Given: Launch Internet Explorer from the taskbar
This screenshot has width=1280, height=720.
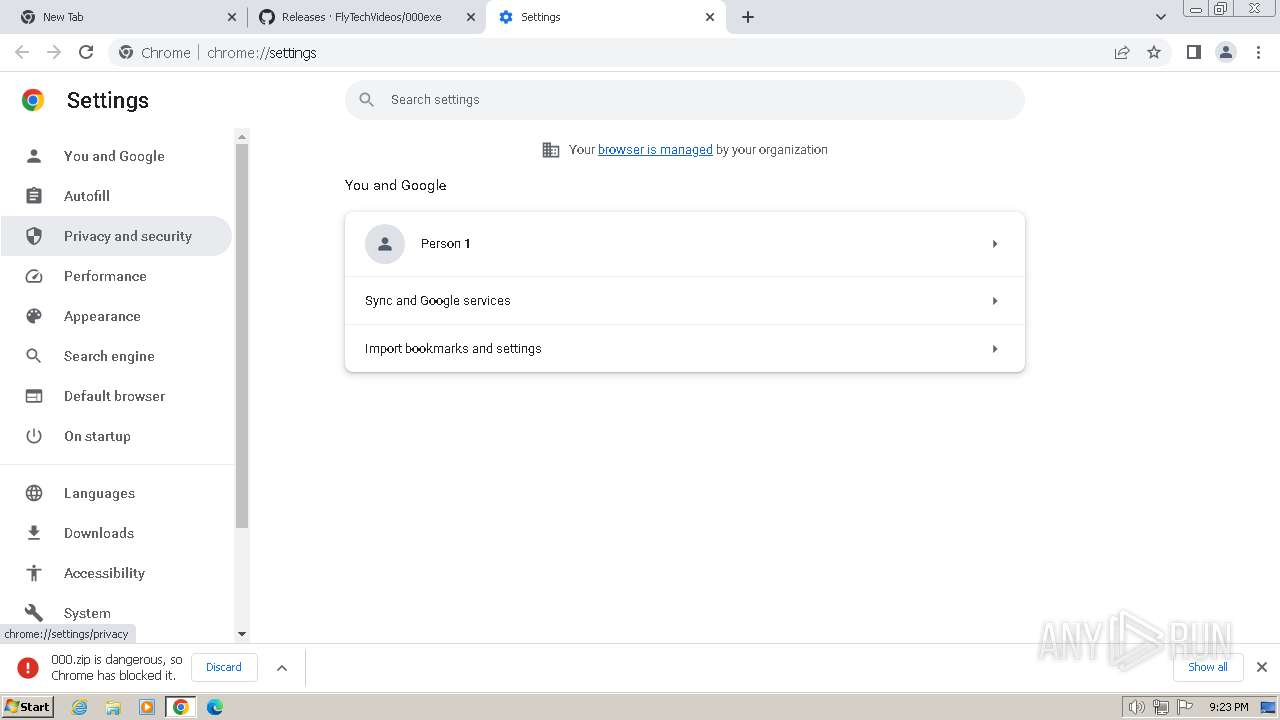Looking at the screenshot, I should coord(80,707).
